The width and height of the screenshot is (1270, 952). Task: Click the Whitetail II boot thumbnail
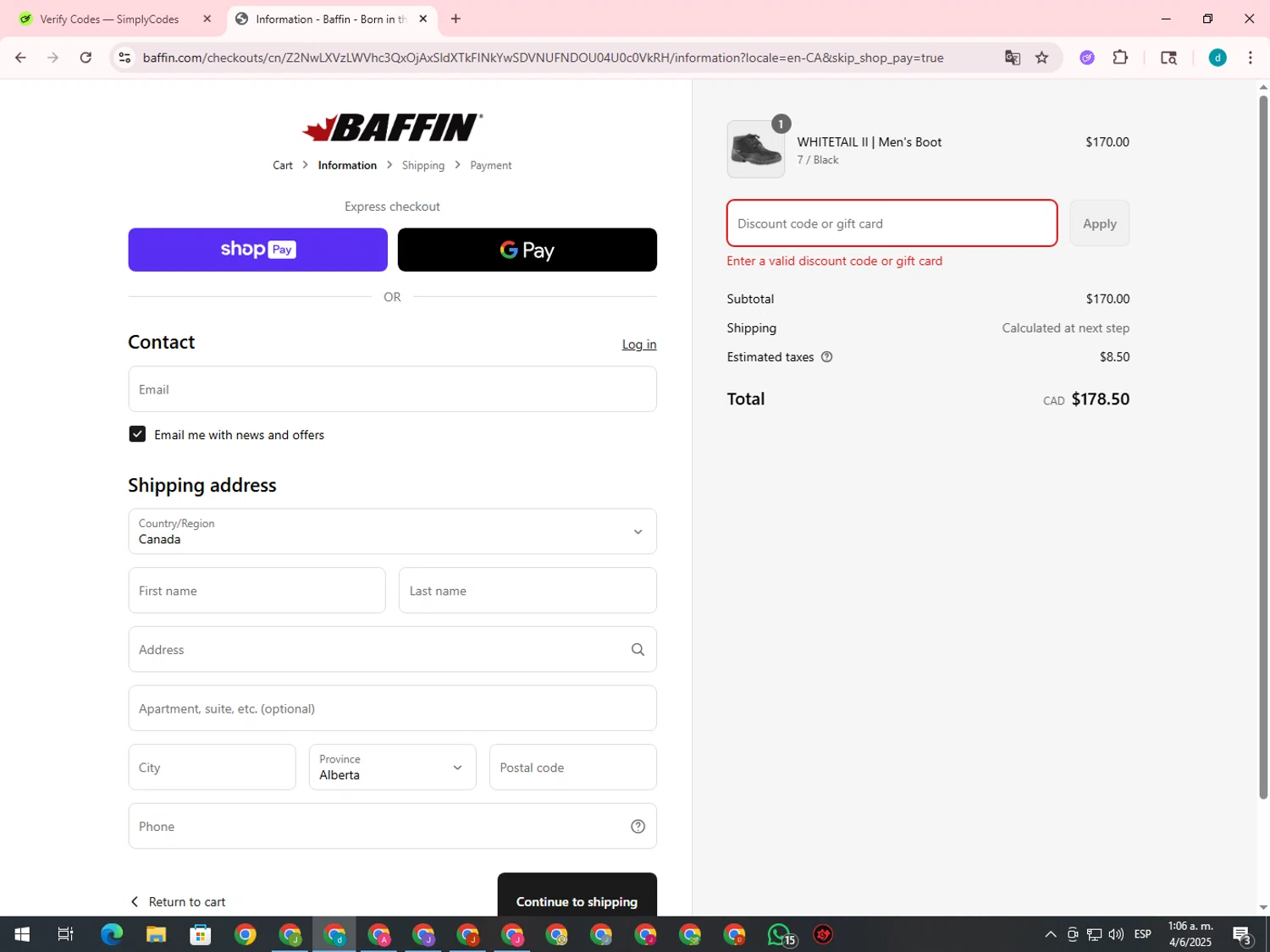coord(755,149)
